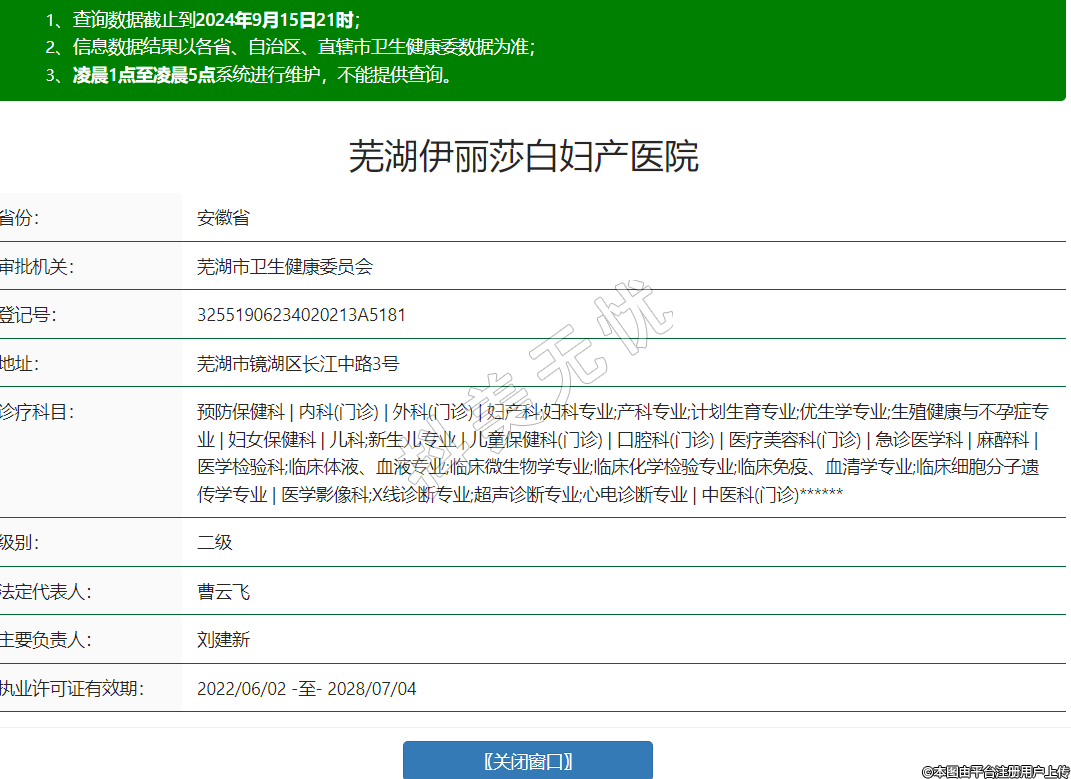The width and height of the screenshot is (1071, 779).
Task: Click the main person in charge 刘建新
Action: pos(223,640)
